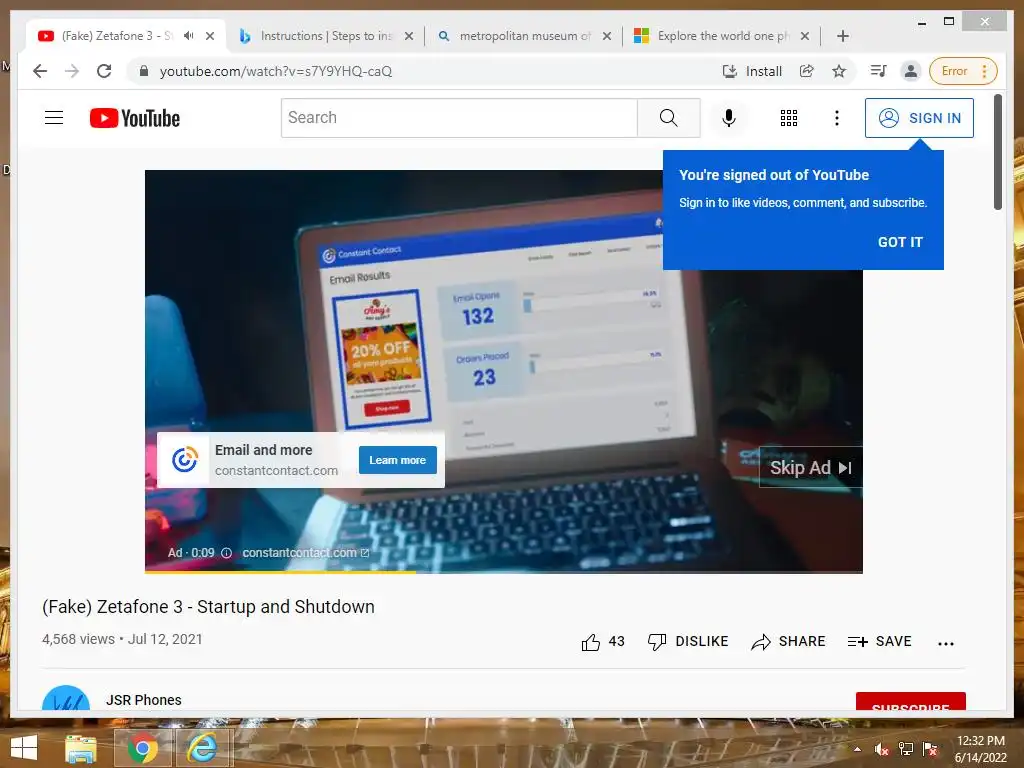Image resolution: width=1024 pixels, height=768 pixels.
Task: Open a new browser tab
Action: pos(843,36)
